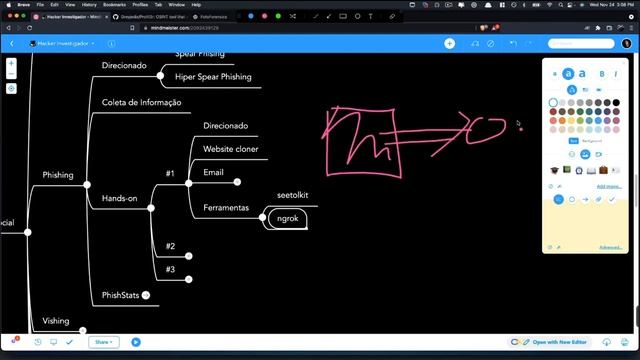Select the pink pen color annotation tool
This screenshot has width=640, height=360.
(x=264, y=16)
